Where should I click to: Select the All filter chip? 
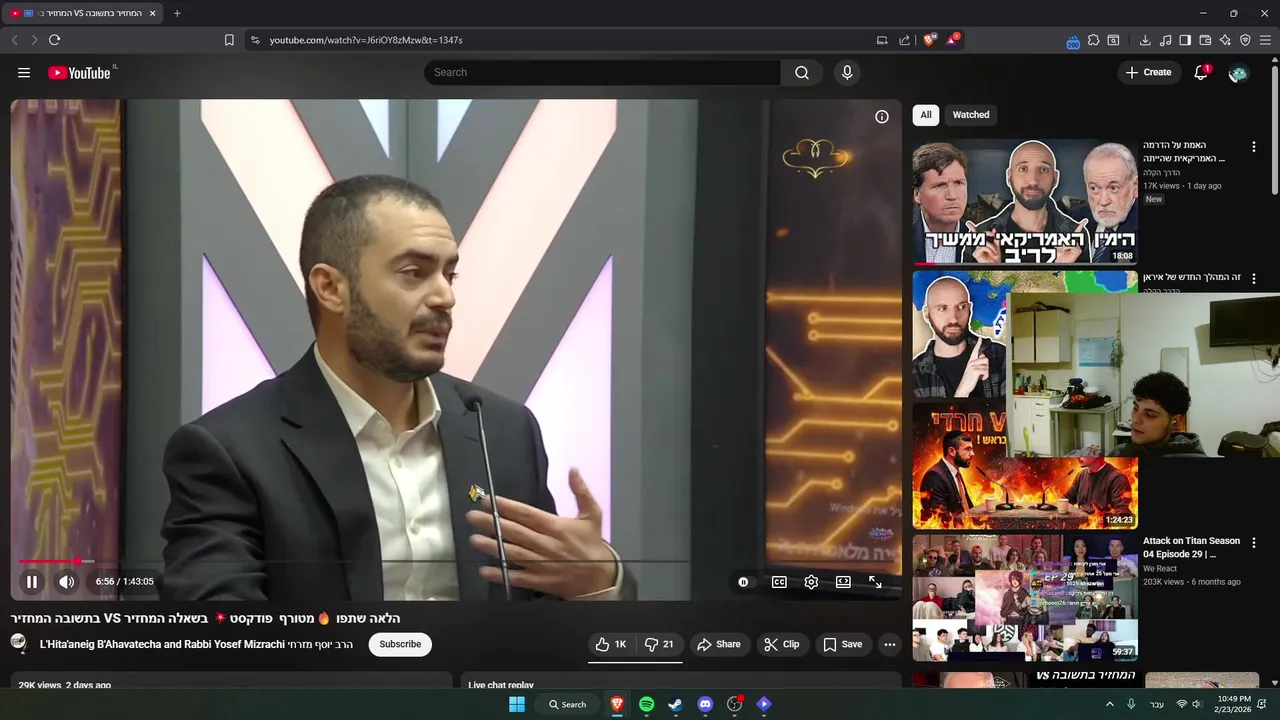tap(926, 115)
